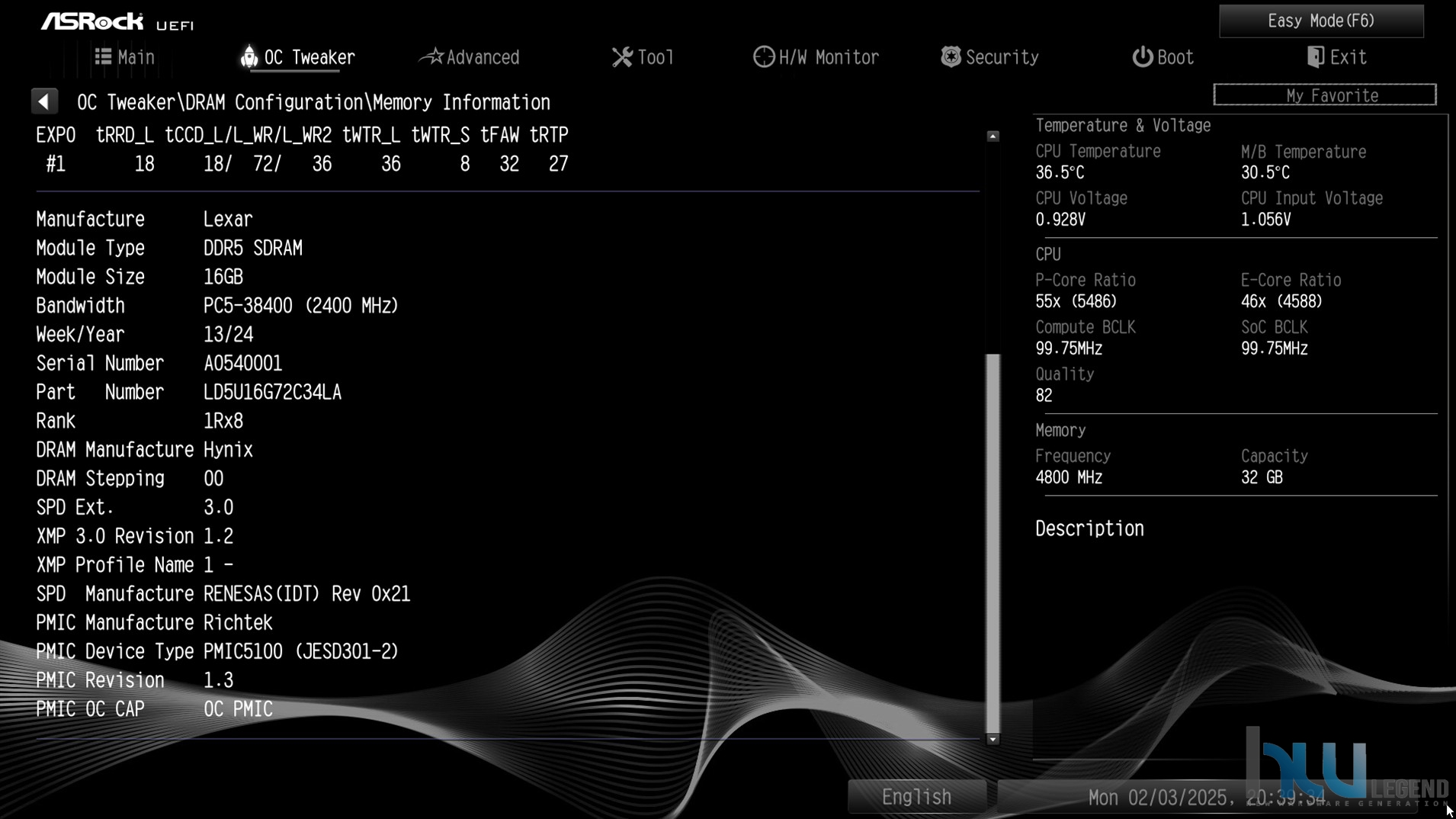This screenshot has width=1456, height=819.
Task: Open the Tool tab
Action: [x=643, y=57]
